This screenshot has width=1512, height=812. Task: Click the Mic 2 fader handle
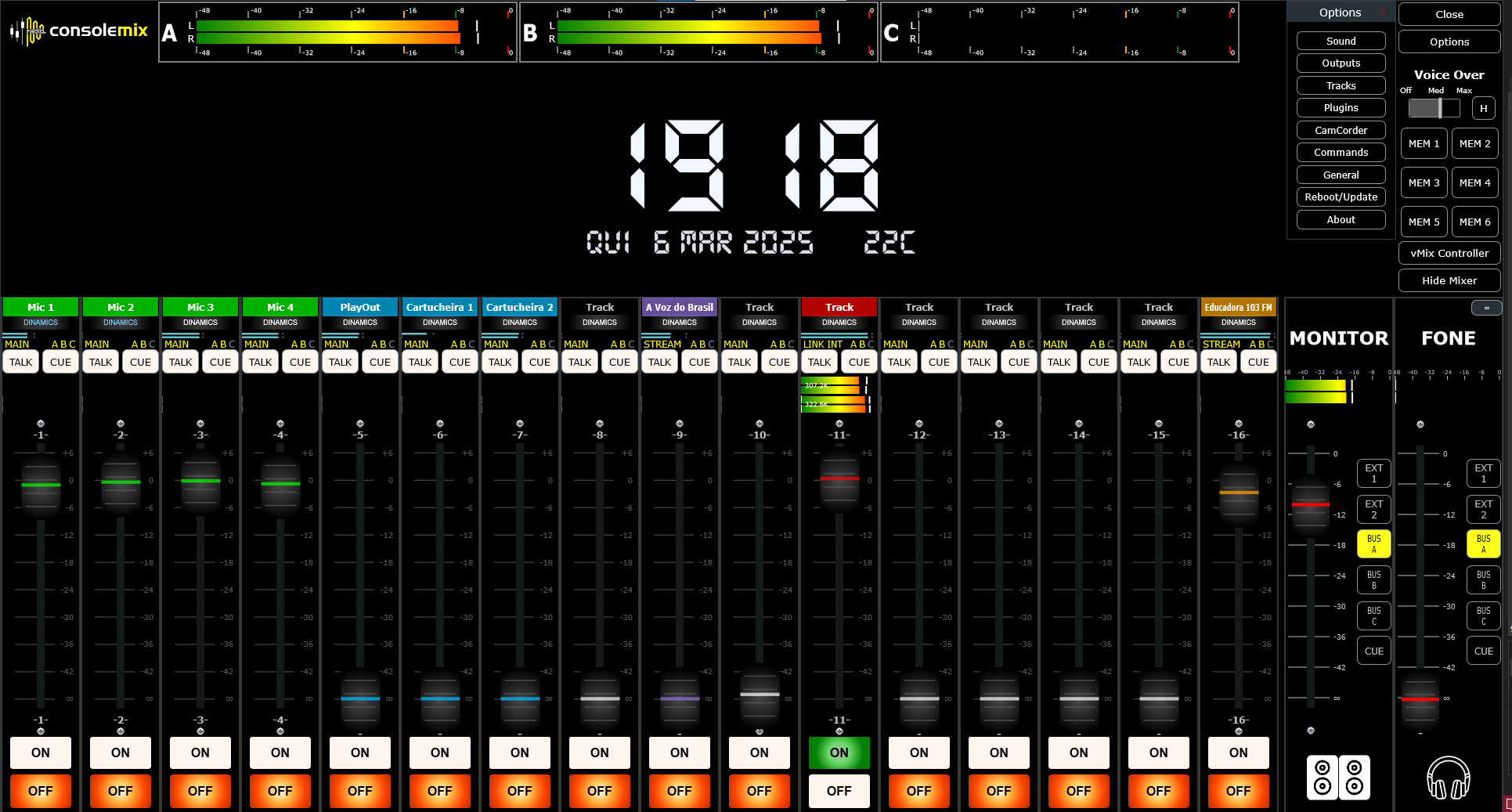[121, 484]
